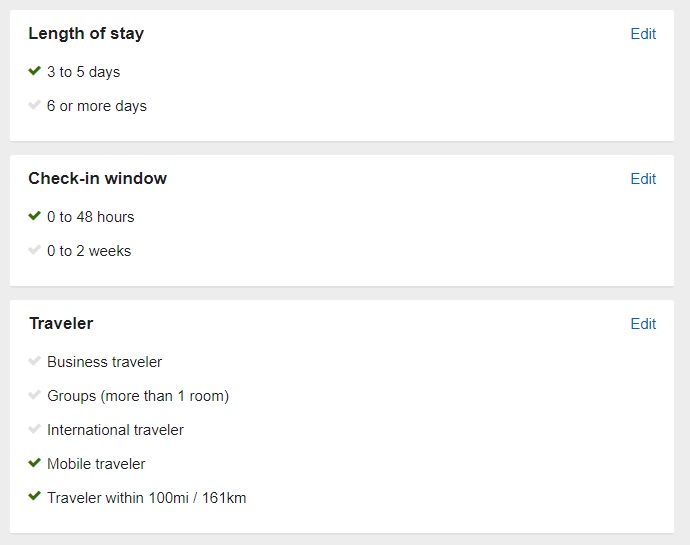Click the Traveler within 100mi / 161km text
The height and width of the screenshot is (545, 690).
tap(147, 498)
